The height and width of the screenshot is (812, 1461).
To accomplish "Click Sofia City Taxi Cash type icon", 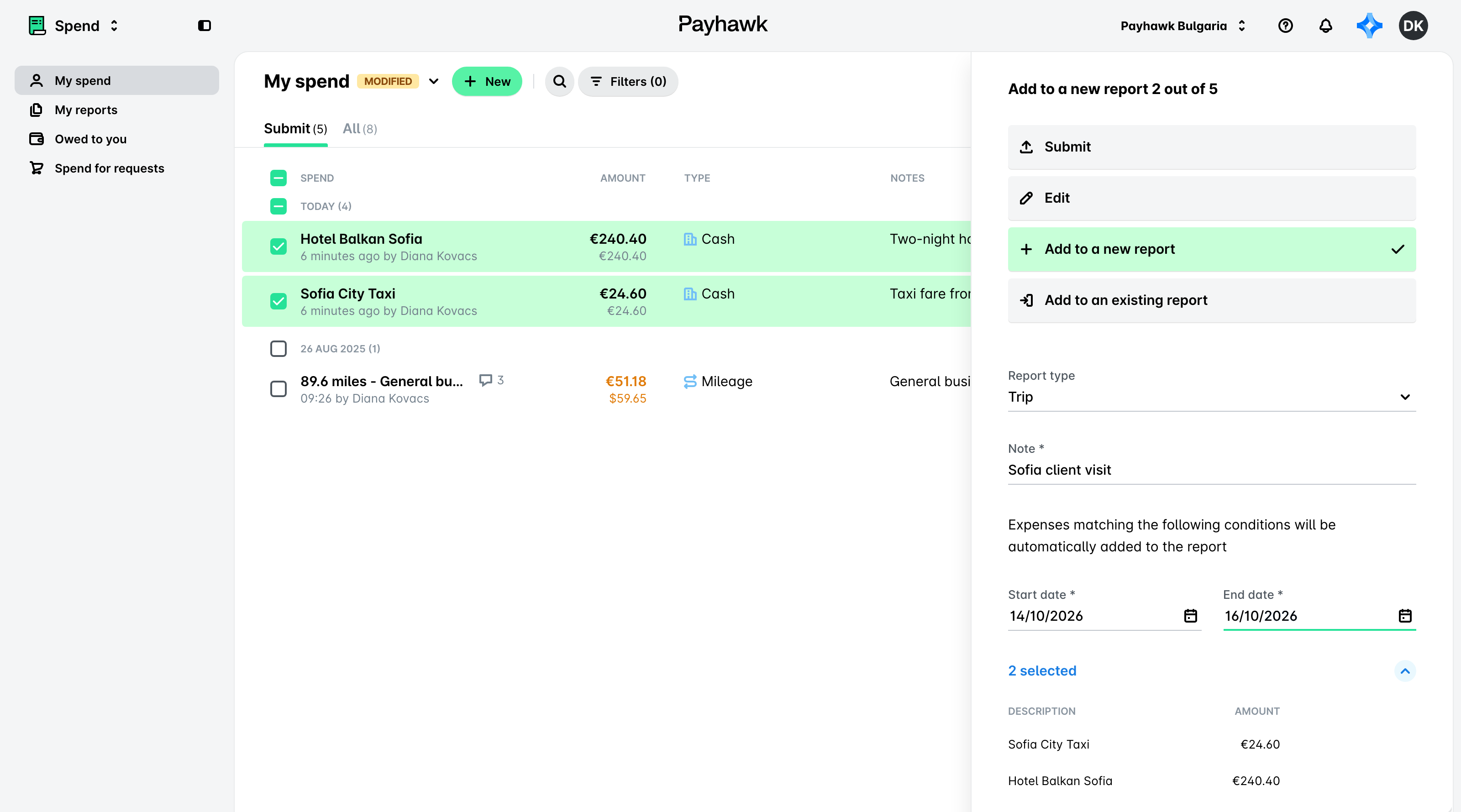I will tap(690, 294).
